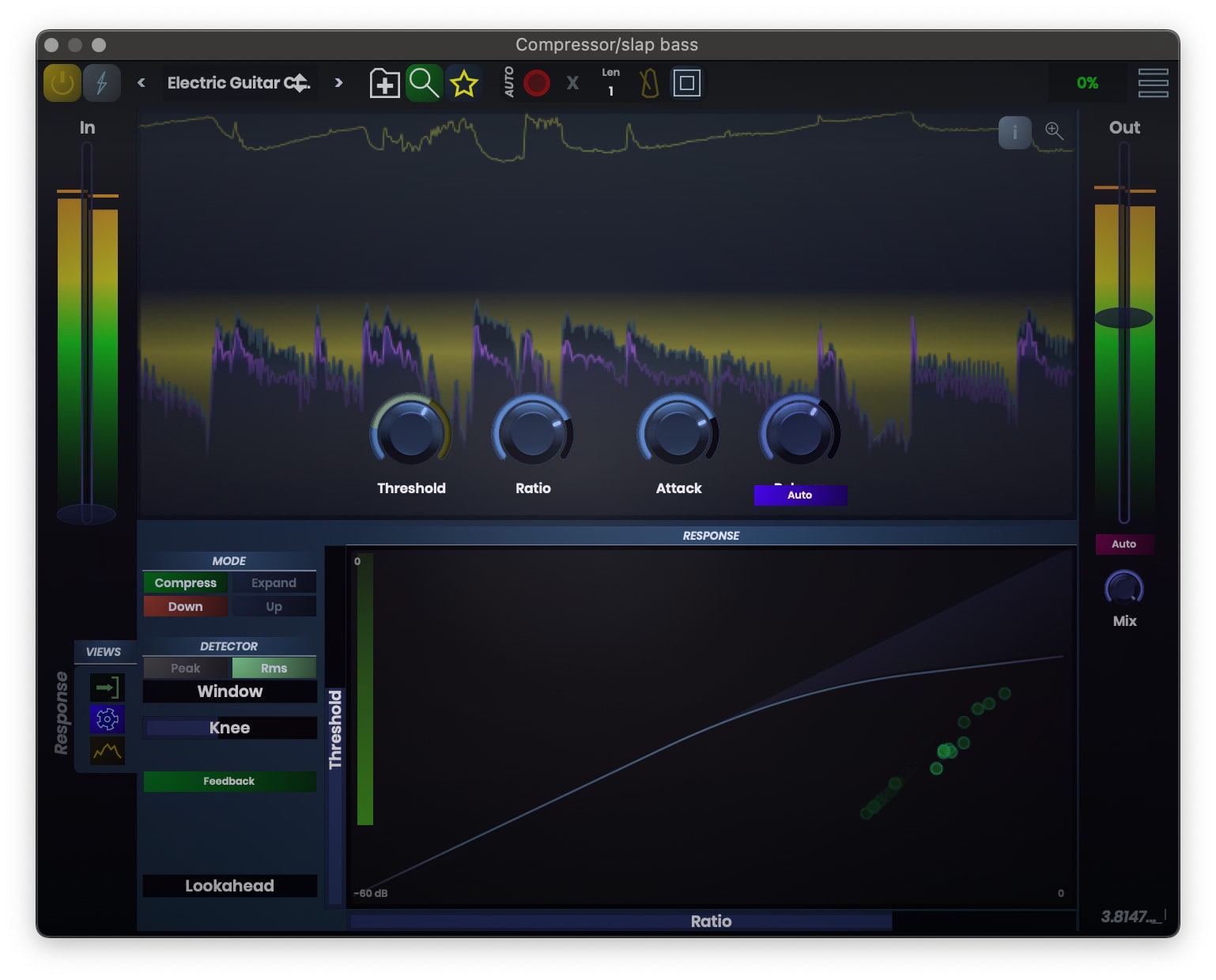Click the Auto release button under Release knob
The image size is (1216, 980).
800,495
